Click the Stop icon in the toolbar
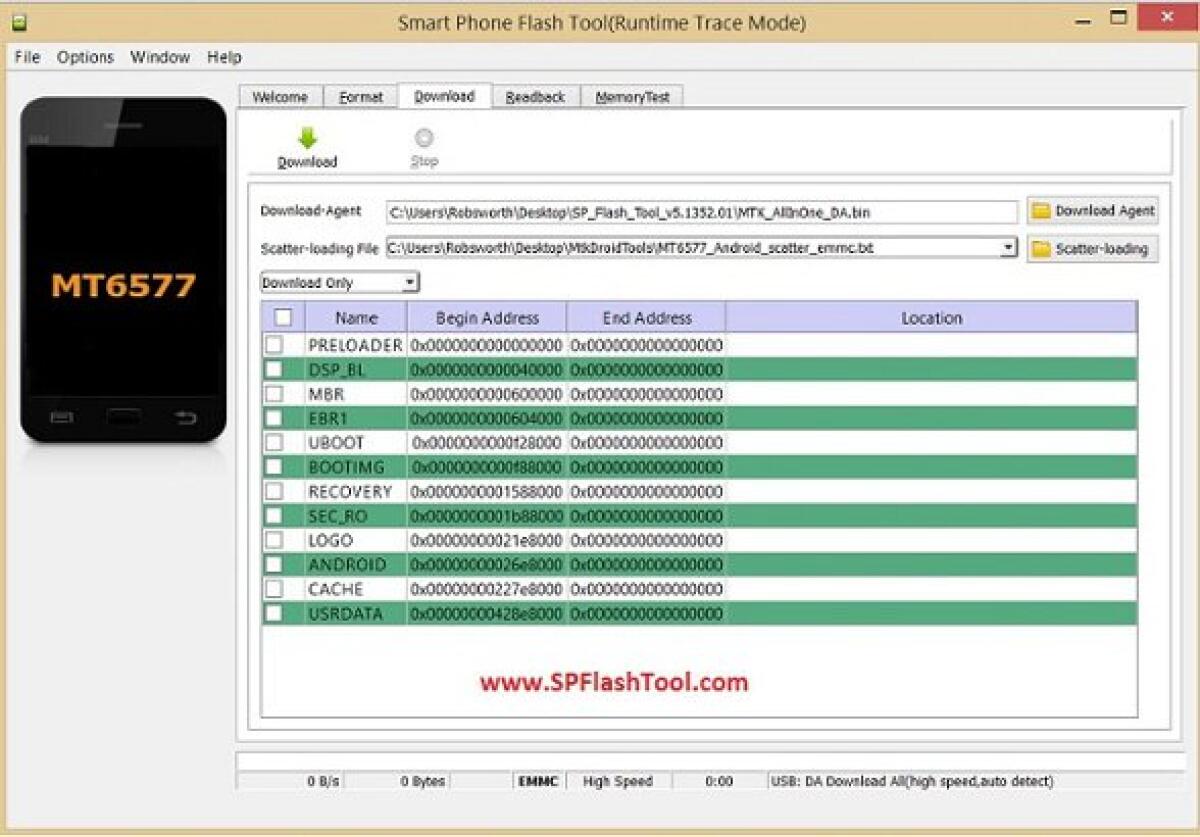The width and height of the screenshot is (1200, 837). [x=424, y=139]
